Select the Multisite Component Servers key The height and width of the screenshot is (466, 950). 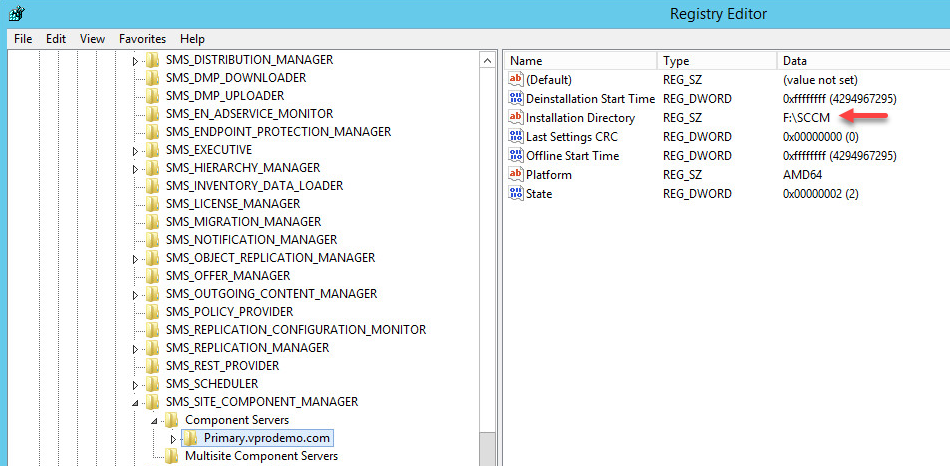coord(261,456)
